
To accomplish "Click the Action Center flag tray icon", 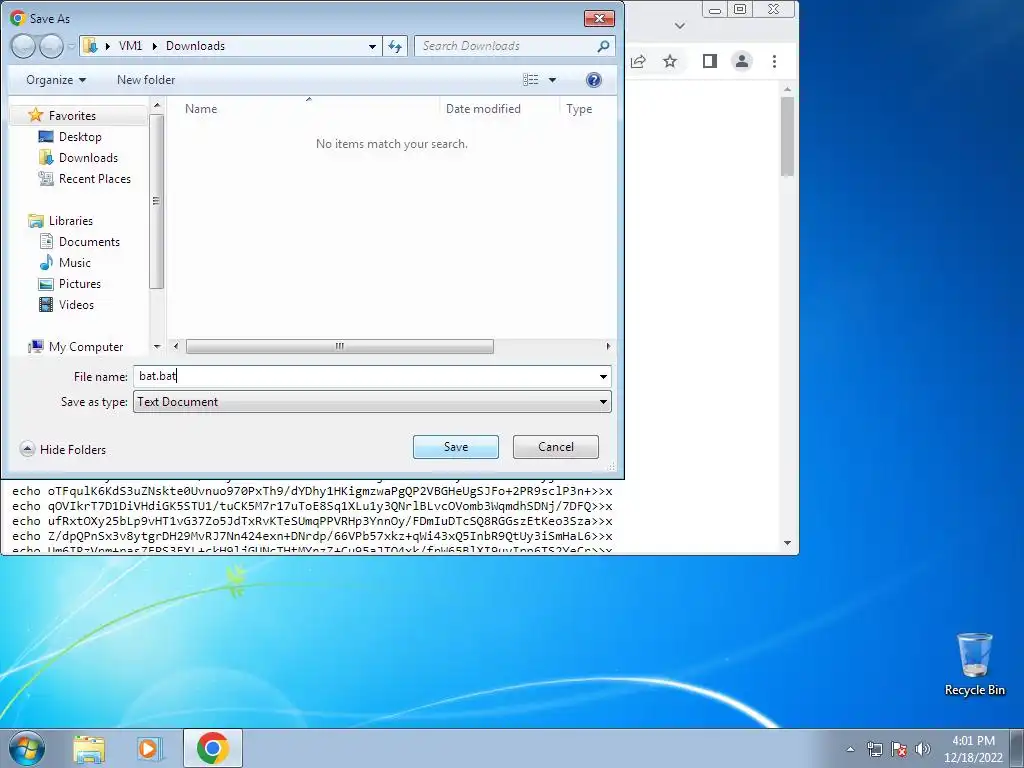I will point(899,749).
